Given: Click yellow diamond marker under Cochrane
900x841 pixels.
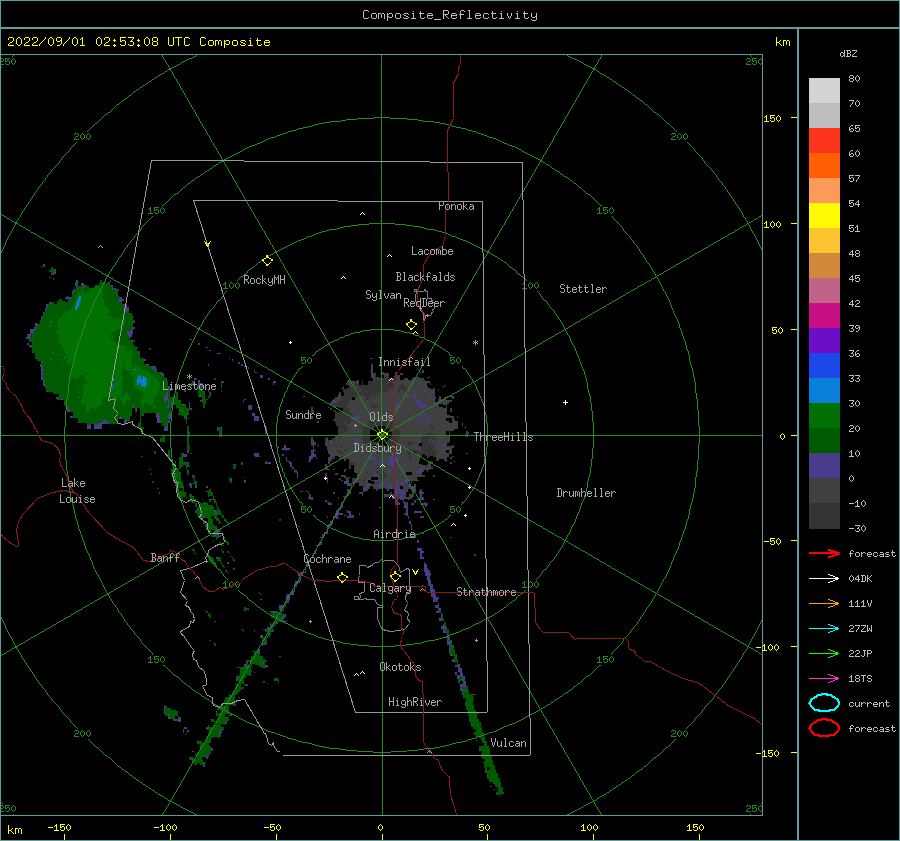Looking at the screenshot, I should pyautogui.click(x=343, y=578).
